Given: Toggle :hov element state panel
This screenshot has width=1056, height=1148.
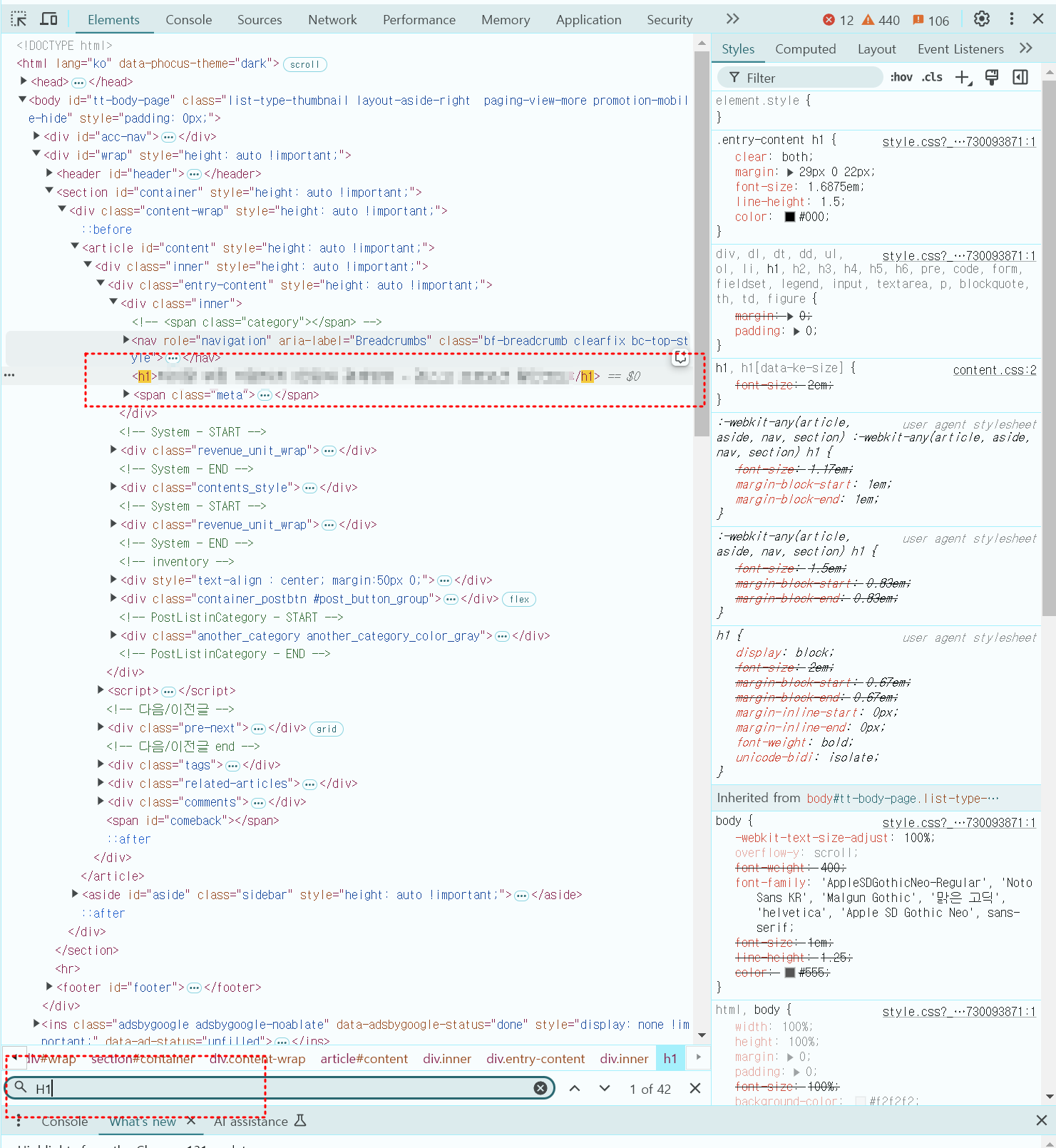Looking at the screenshot, I should click(x=901, y=77).
